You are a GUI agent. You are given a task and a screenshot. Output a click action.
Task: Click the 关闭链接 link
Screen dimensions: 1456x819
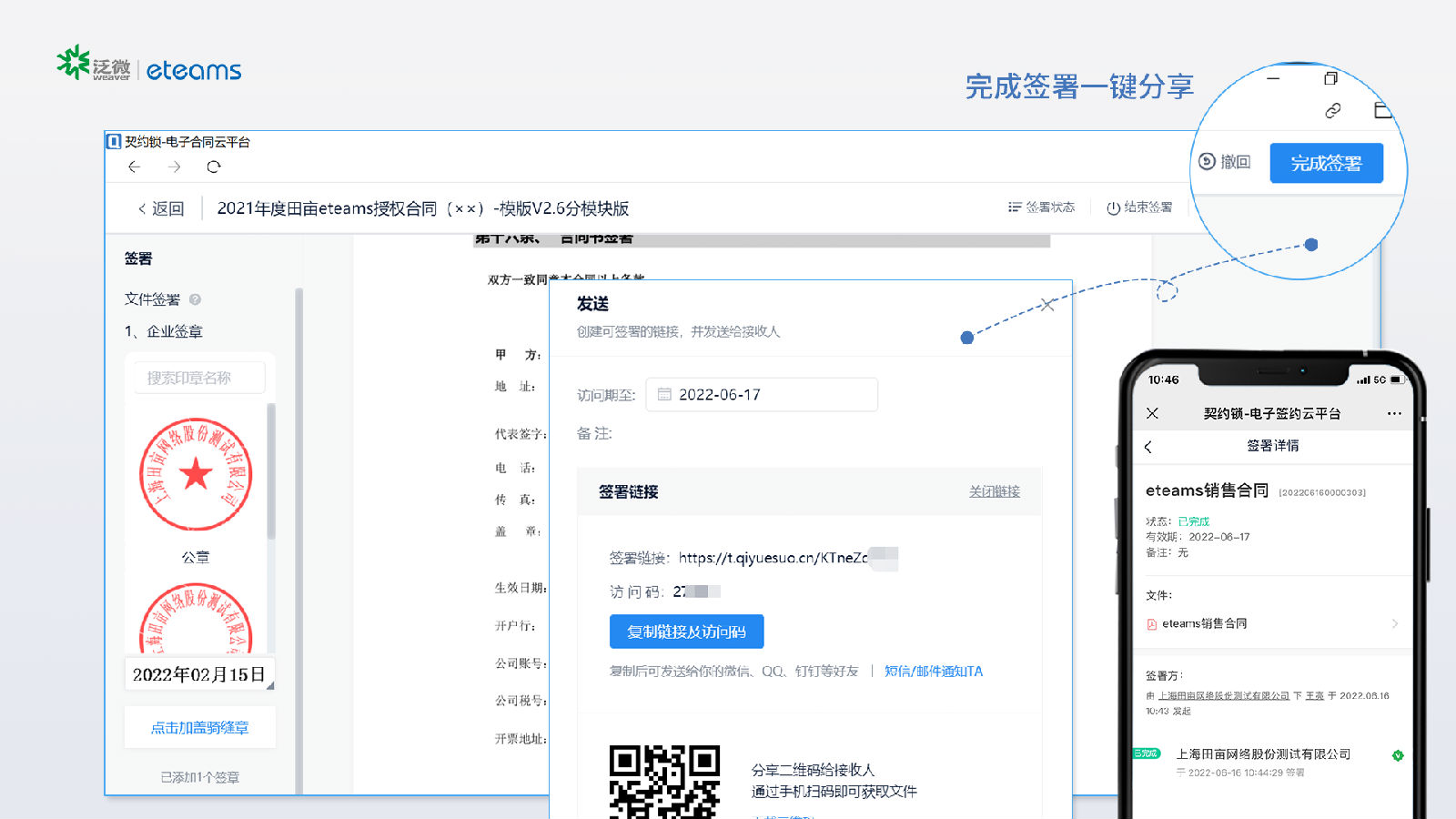click(994, 491)
